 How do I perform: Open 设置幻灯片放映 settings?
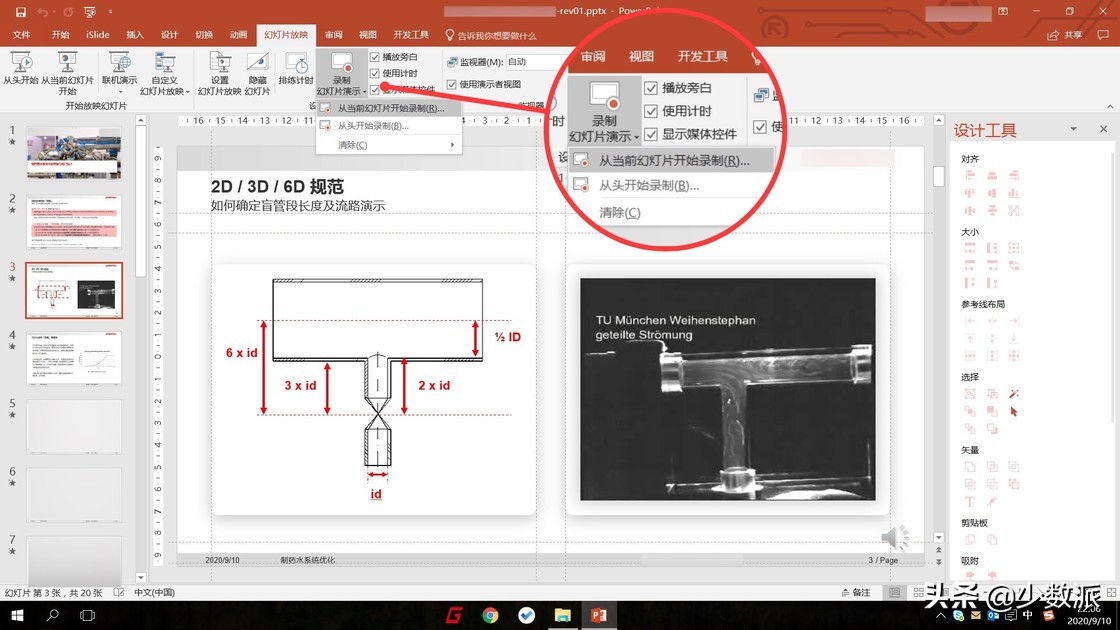click(x=219, y=74)
